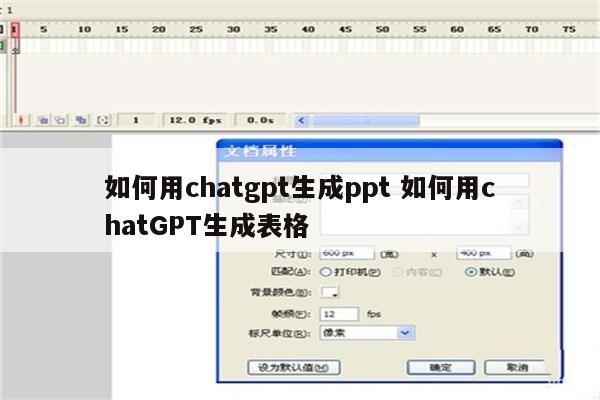600x400 pixels.
Task: Click the center frame icon below timeline
Action: pos(21,120)
